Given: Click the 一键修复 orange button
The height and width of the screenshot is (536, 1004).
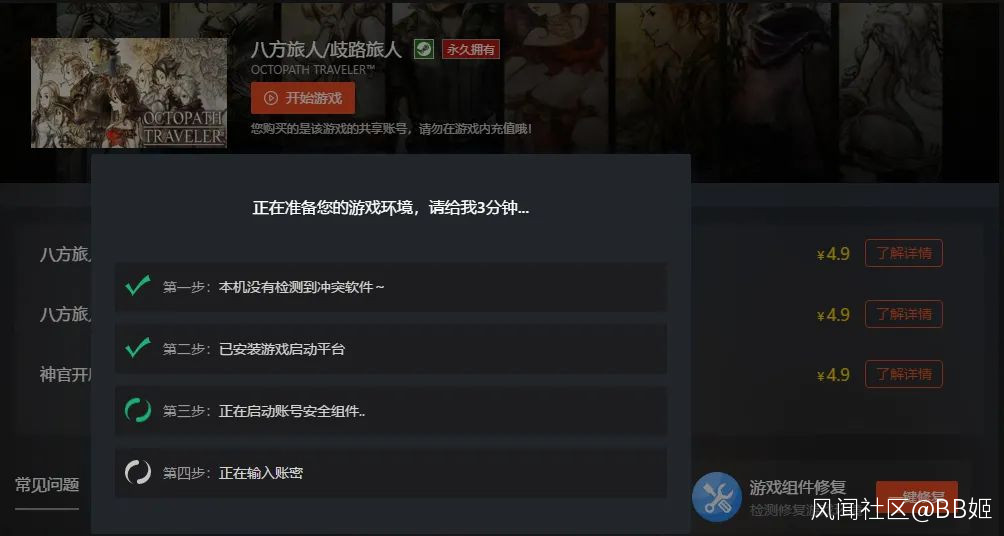Looking at the screenshot, I should point(917,496).
